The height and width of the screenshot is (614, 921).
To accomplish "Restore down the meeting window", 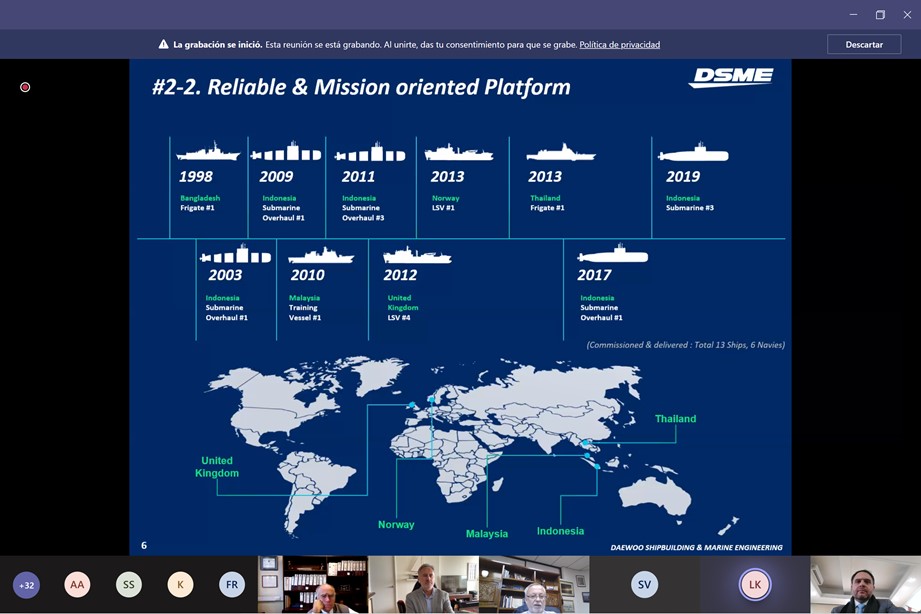I will [x=880, y=15].
